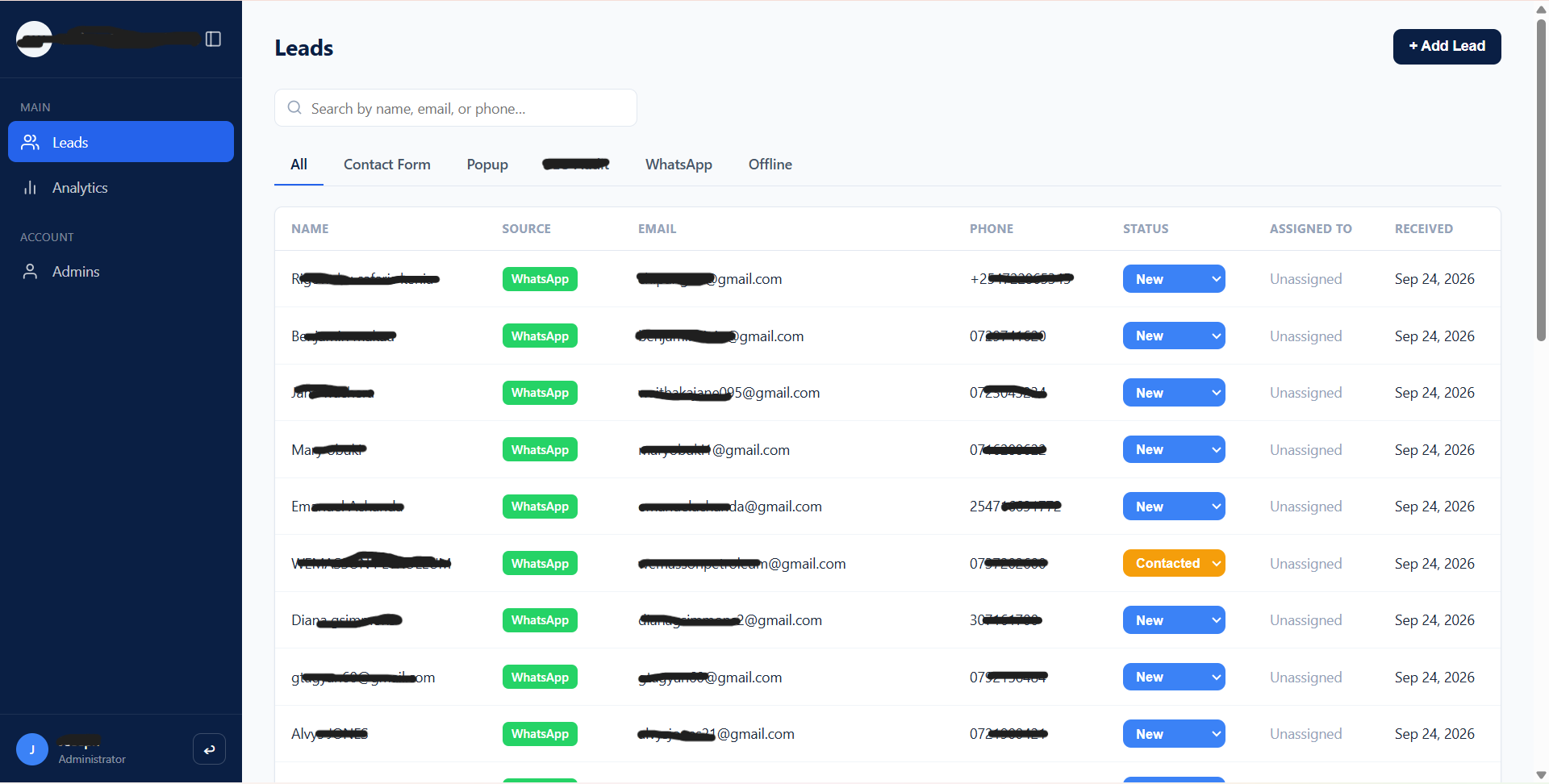1549x784 pixels.
Task: Collapse the sidebar panel icon
Action: click(x=213, y=39)
